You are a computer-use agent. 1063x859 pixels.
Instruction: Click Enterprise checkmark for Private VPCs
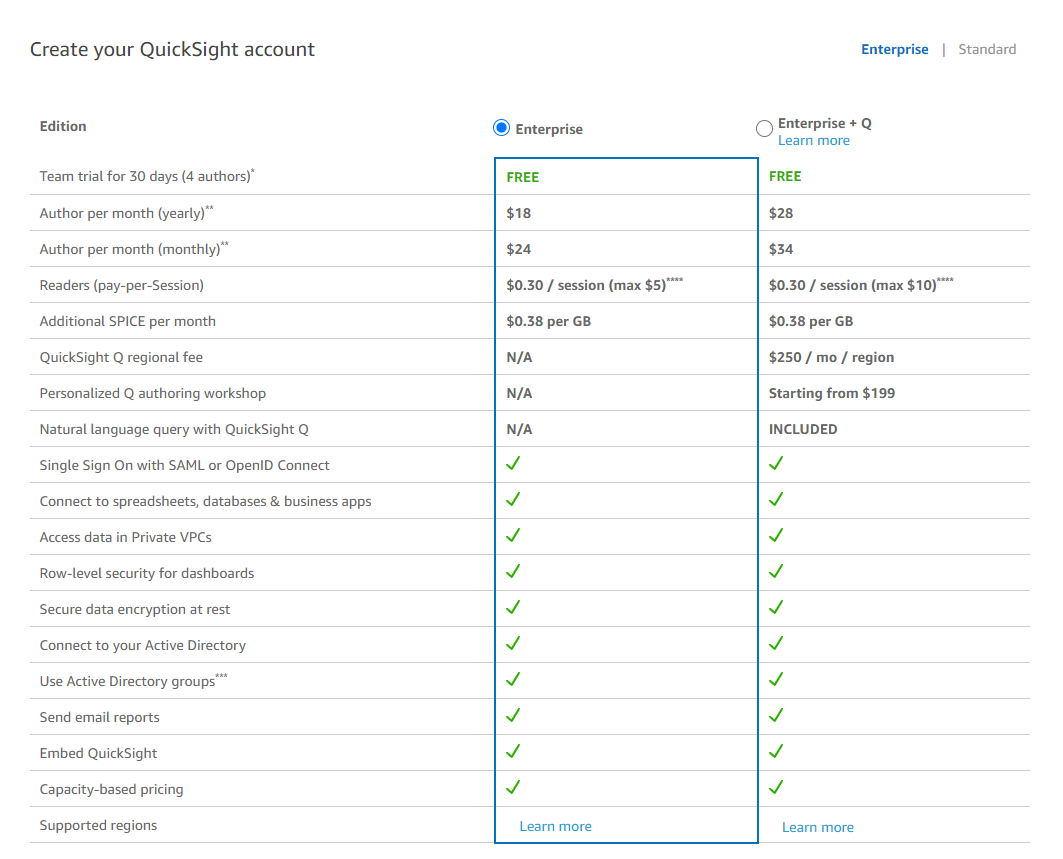pos(513,536)
